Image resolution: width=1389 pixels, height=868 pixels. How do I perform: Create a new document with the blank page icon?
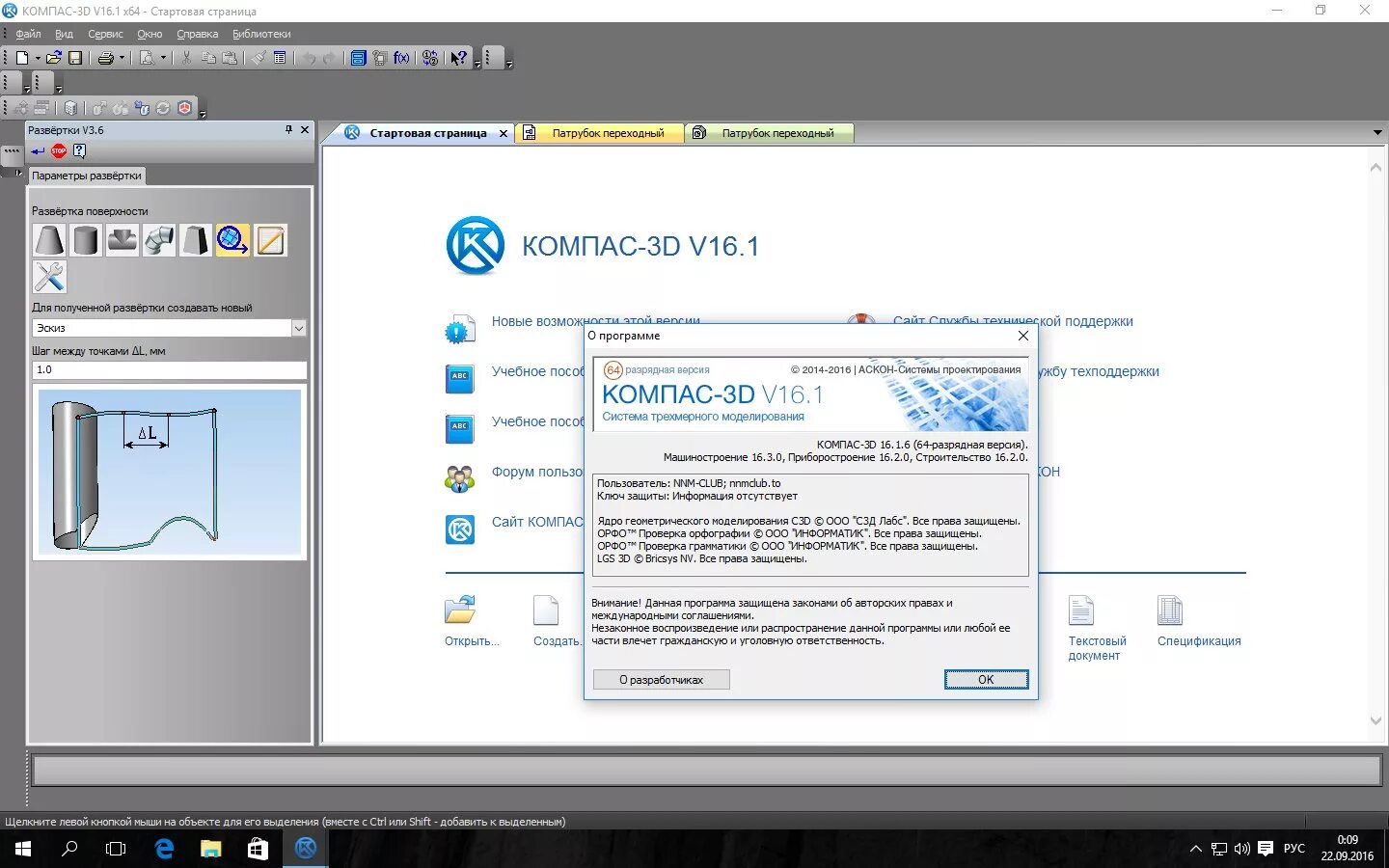pyautogui.click(x=22, y=58)
